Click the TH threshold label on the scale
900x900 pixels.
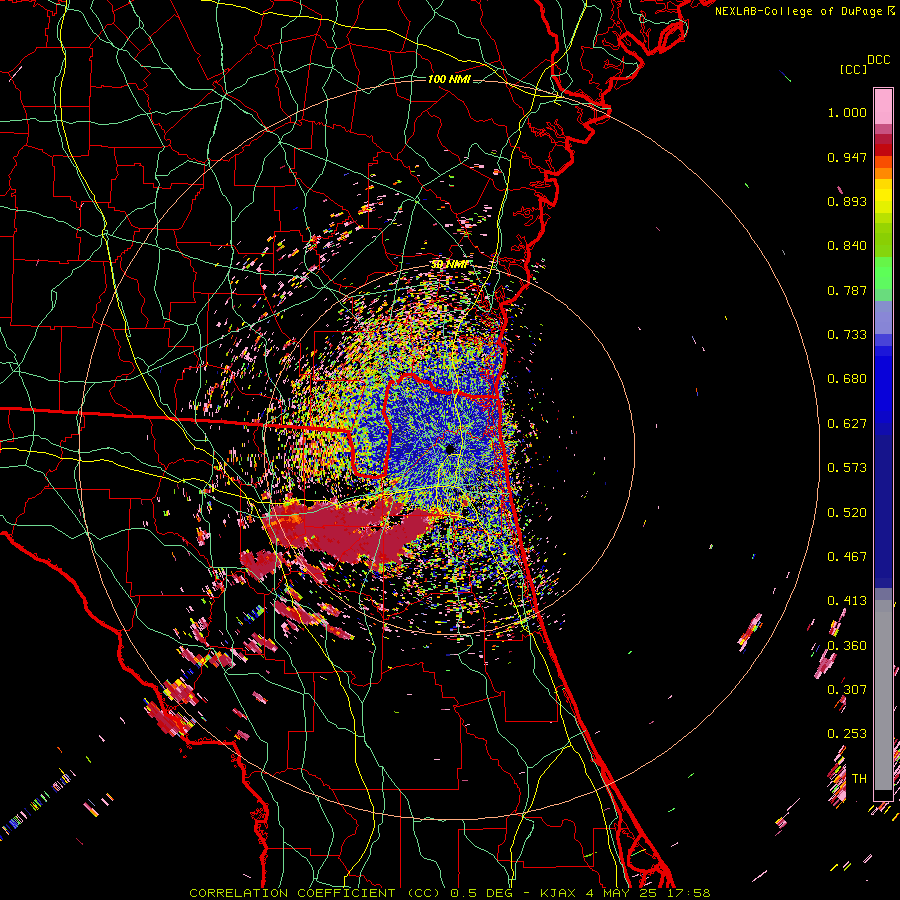(x=859, y=779)
